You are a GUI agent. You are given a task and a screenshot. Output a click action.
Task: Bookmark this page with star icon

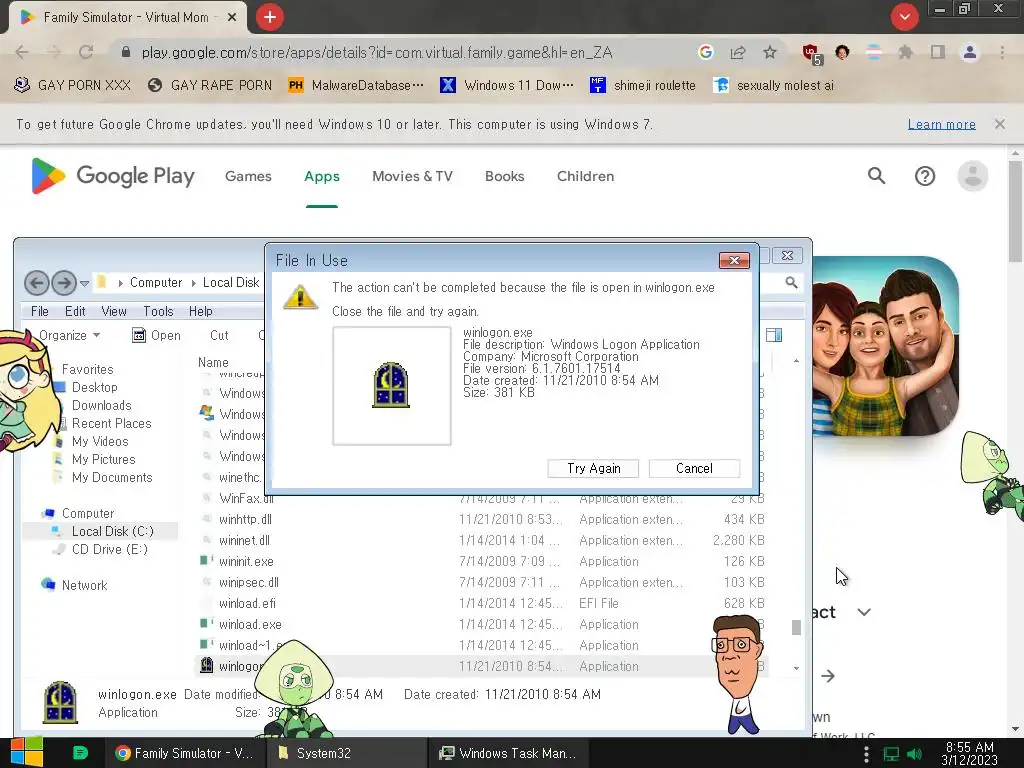pyautogui.click(x=770, y=52)
